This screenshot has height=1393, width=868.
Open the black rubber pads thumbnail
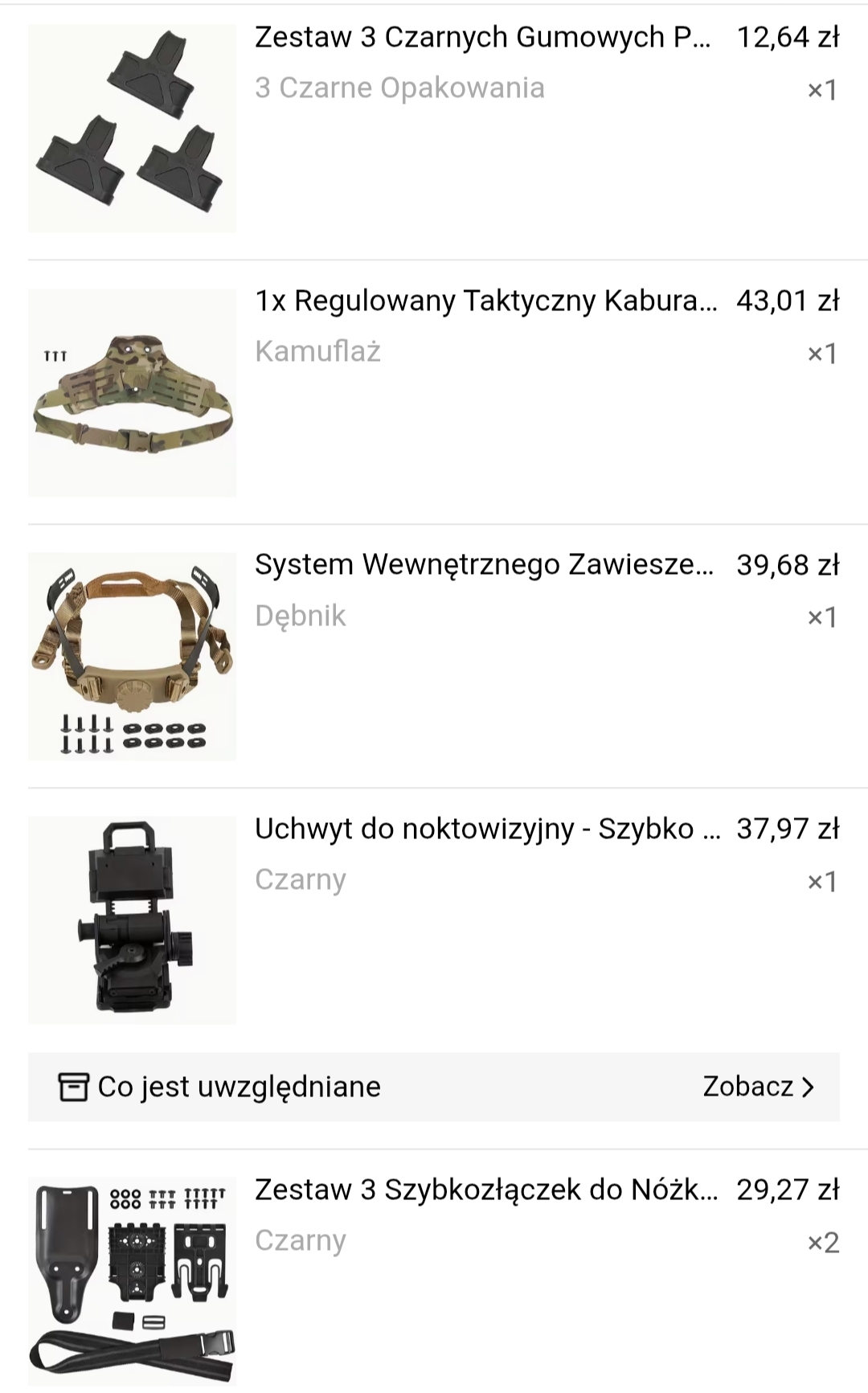click(x=132, y=129)
